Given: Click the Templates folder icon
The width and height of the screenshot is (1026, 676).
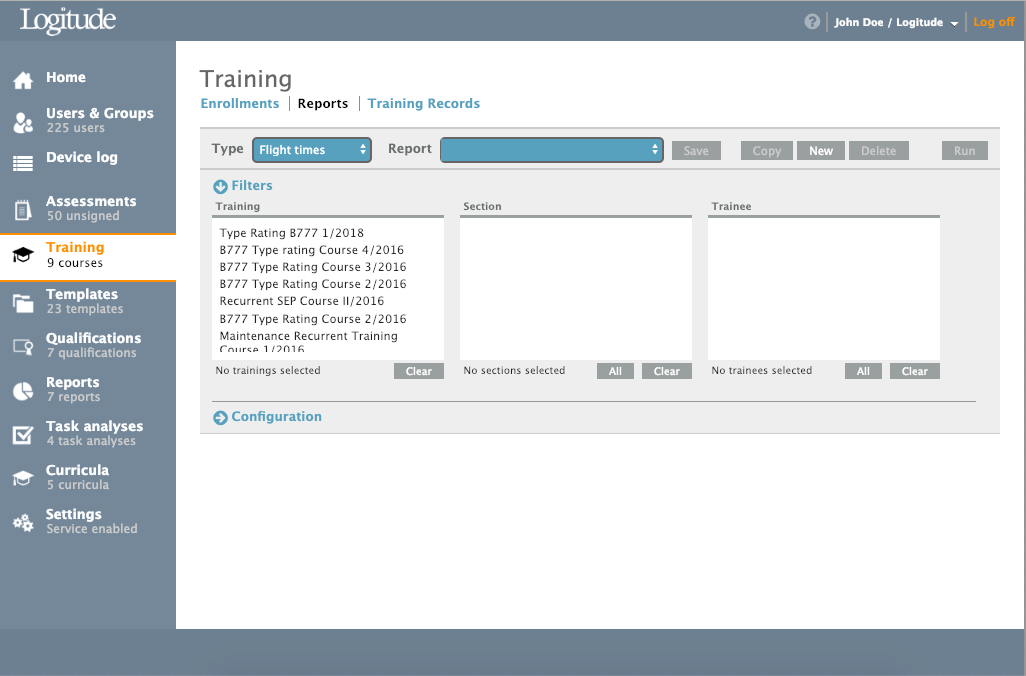Looking at the screenshot, I should pyautogui.click(x=23, y=303).
